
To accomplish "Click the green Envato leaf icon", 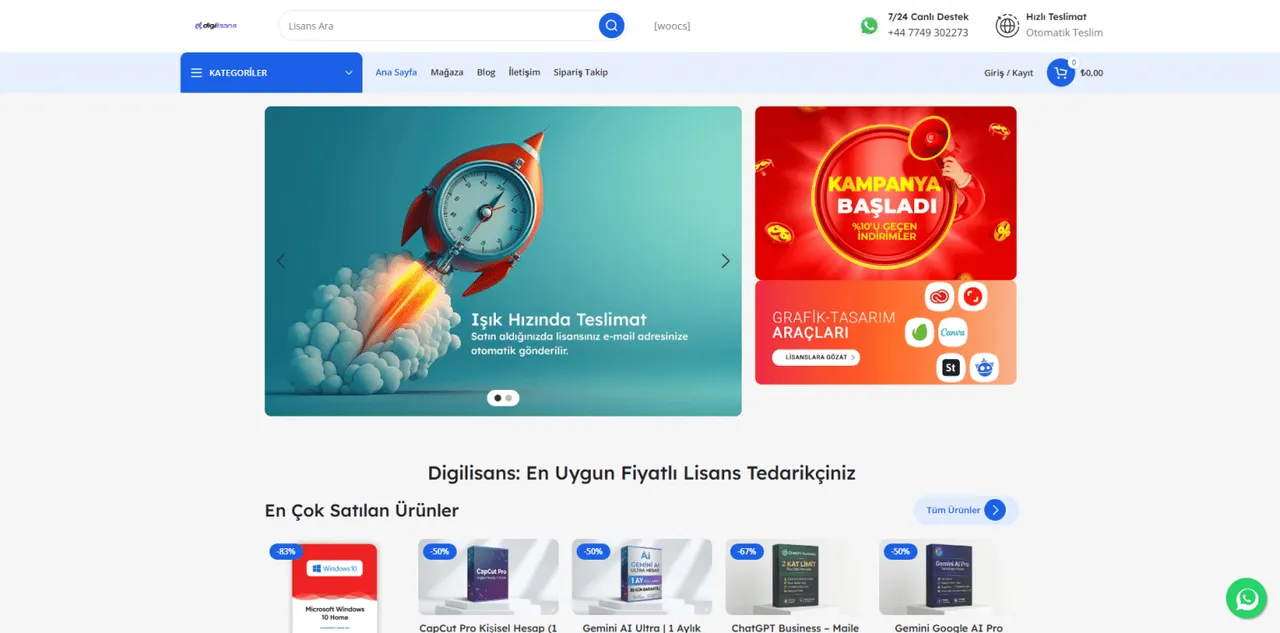I will [x=919, y=332].
